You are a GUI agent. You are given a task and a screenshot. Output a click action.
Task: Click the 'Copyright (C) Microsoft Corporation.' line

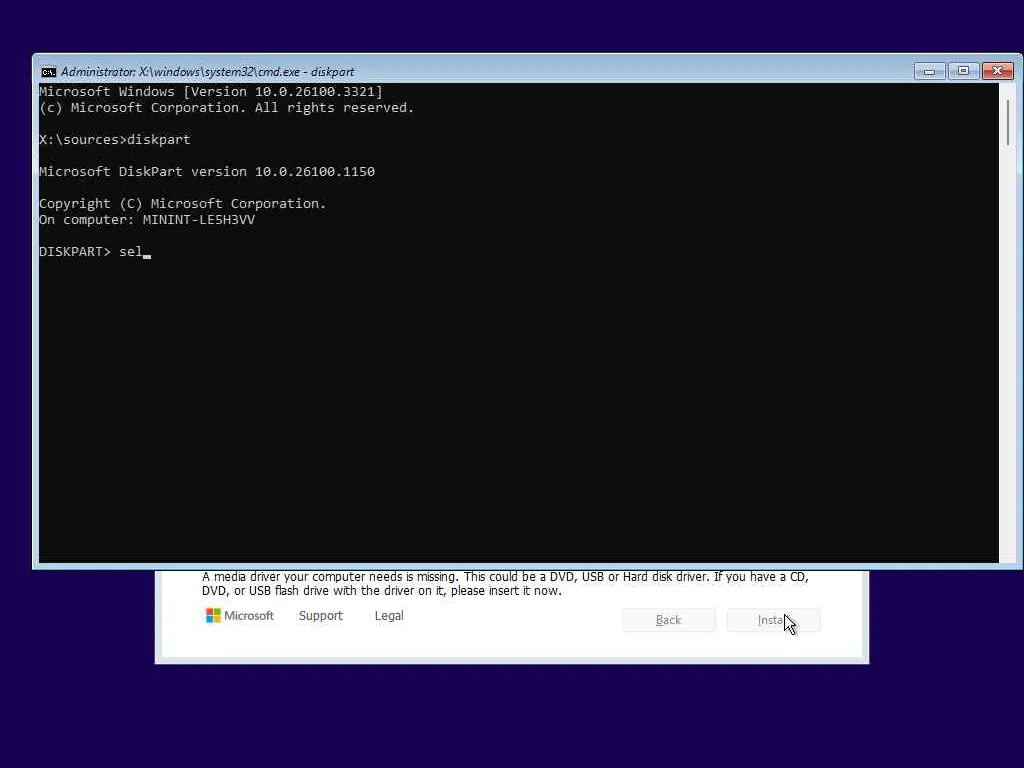pyautogui.click(x=183, y=204)
